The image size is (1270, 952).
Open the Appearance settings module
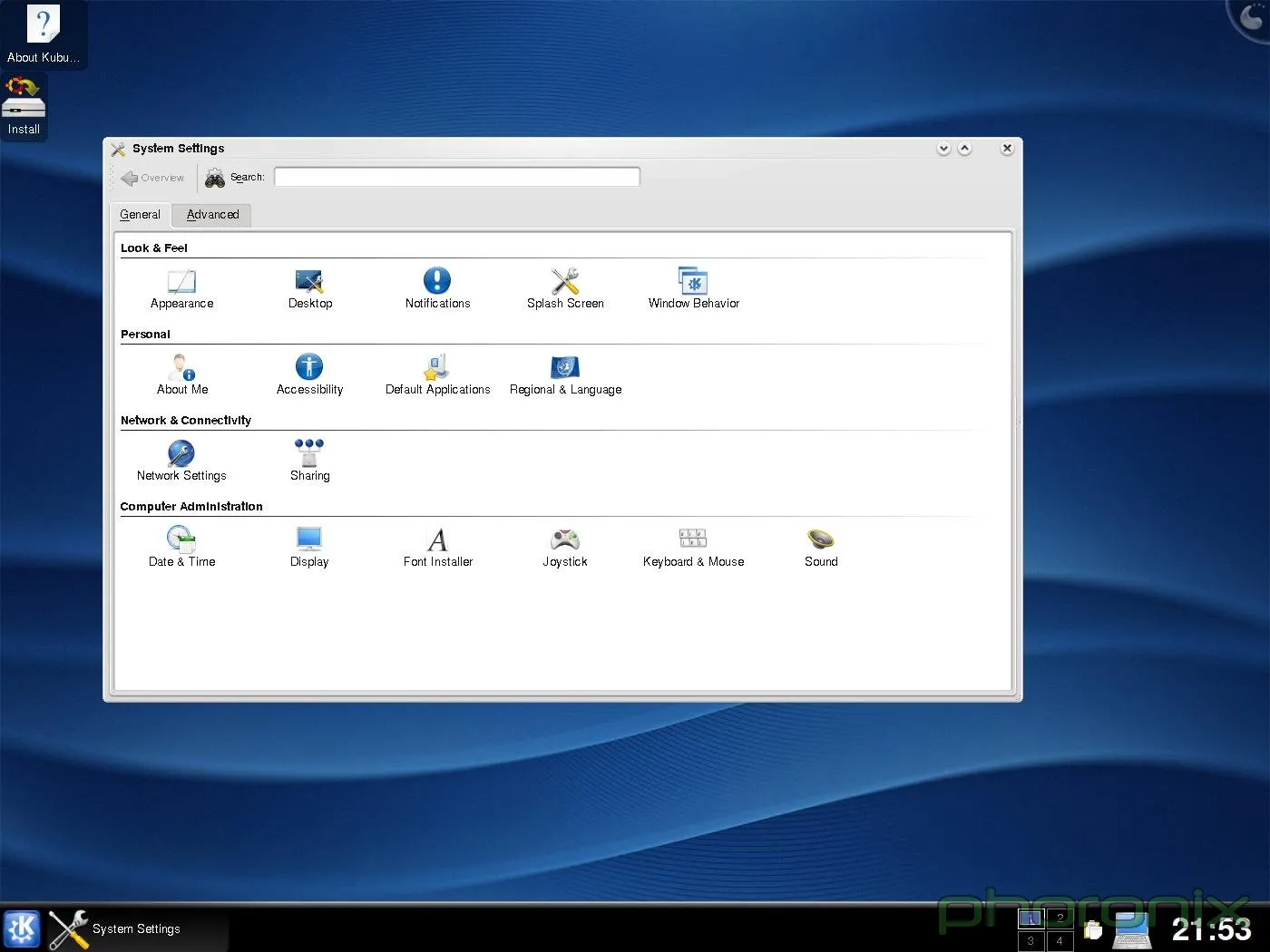click(181, 289)
